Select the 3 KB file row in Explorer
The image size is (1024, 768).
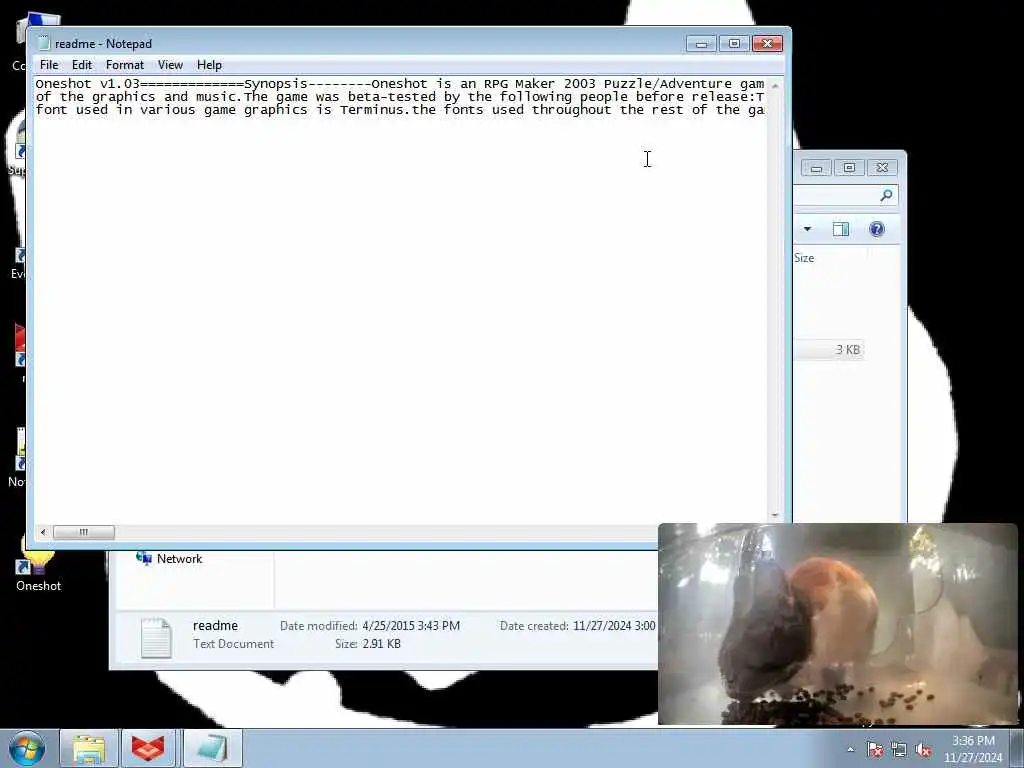829,350
